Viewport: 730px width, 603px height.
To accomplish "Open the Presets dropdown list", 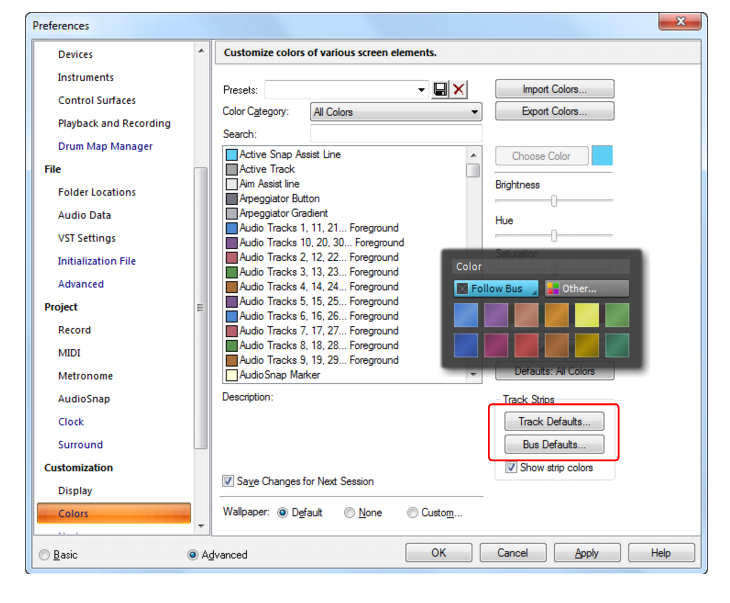I will [x=421, y=90].
